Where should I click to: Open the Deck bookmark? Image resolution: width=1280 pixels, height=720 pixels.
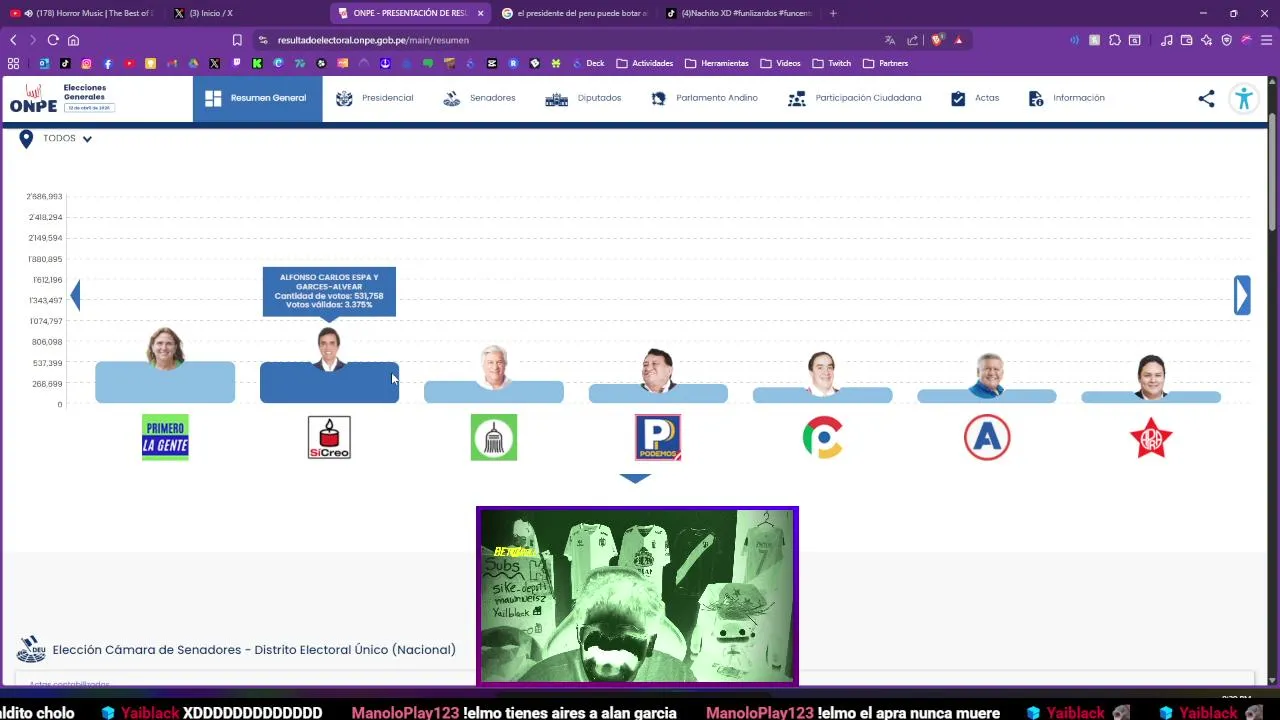589,63
